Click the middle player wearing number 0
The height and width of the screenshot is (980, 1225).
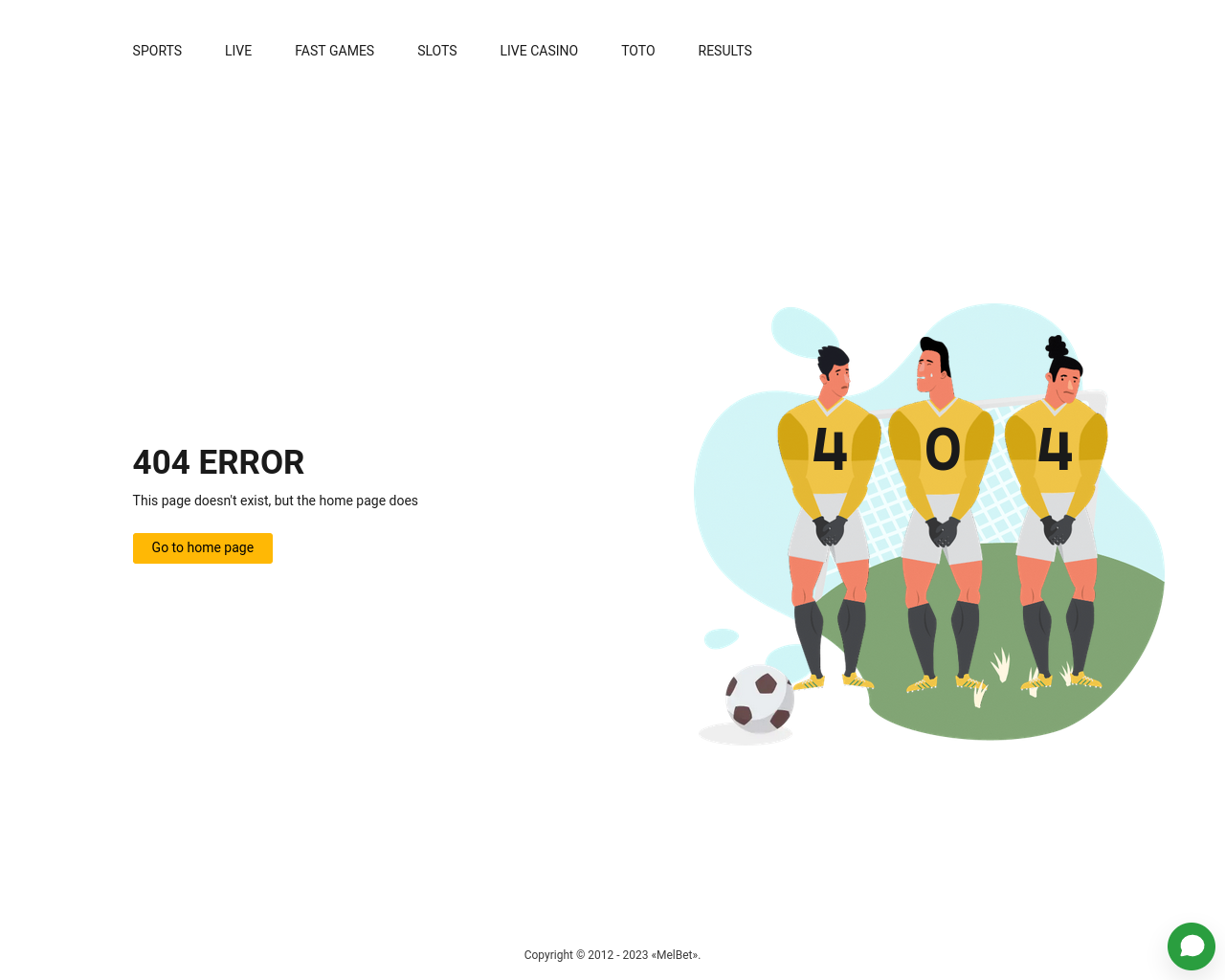click(942, 515)
